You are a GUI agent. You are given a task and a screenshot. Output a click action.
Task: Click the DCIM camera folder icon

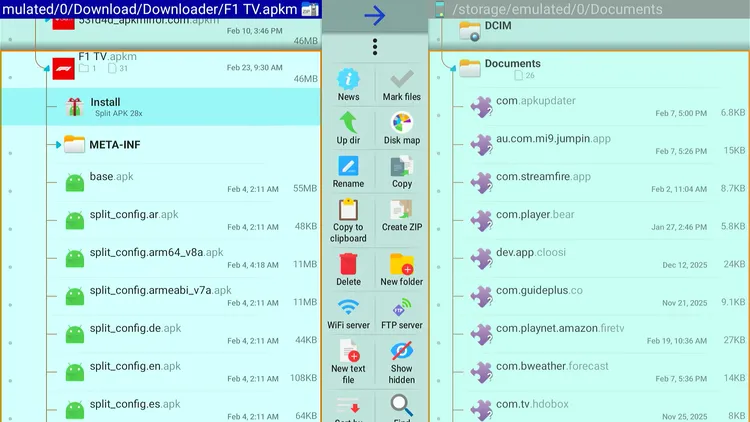coord(470,31)
